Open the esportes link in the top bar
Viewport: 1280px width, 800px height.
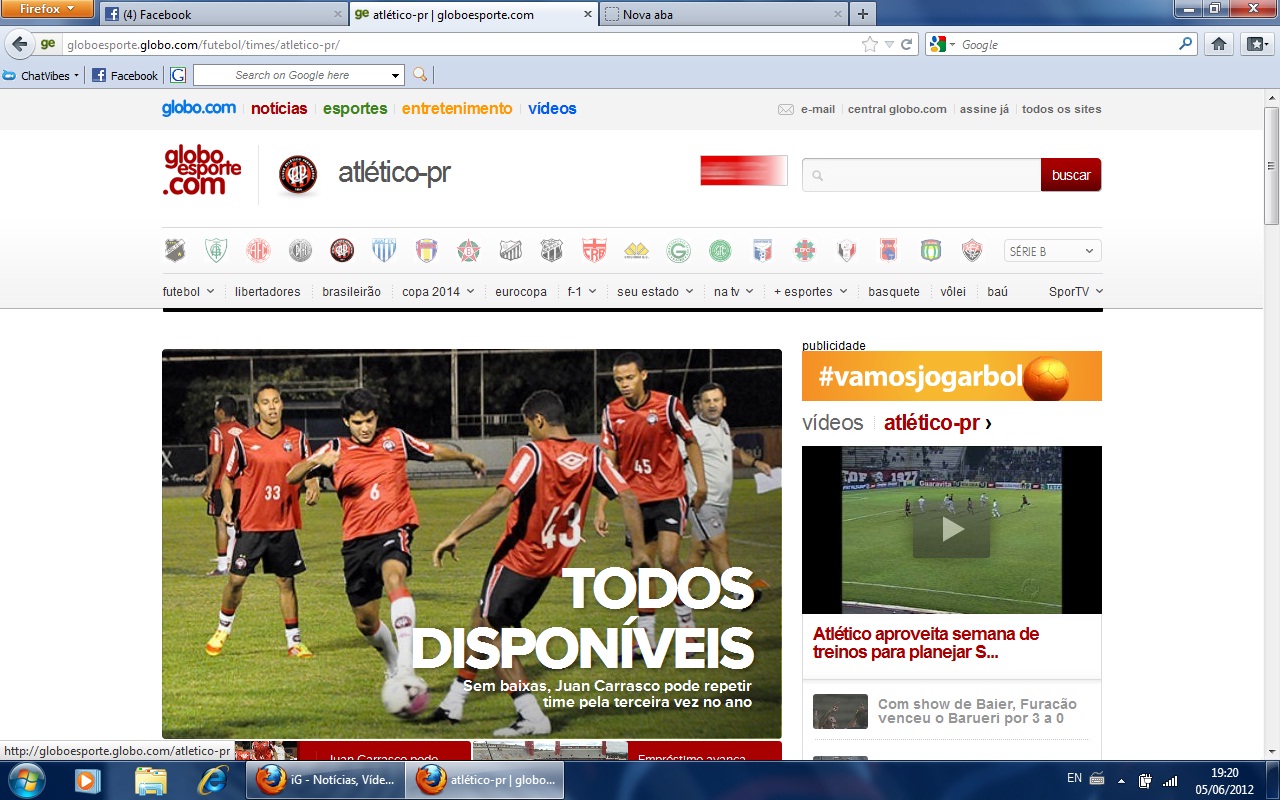pyautogui.click(x=354, y=109)
